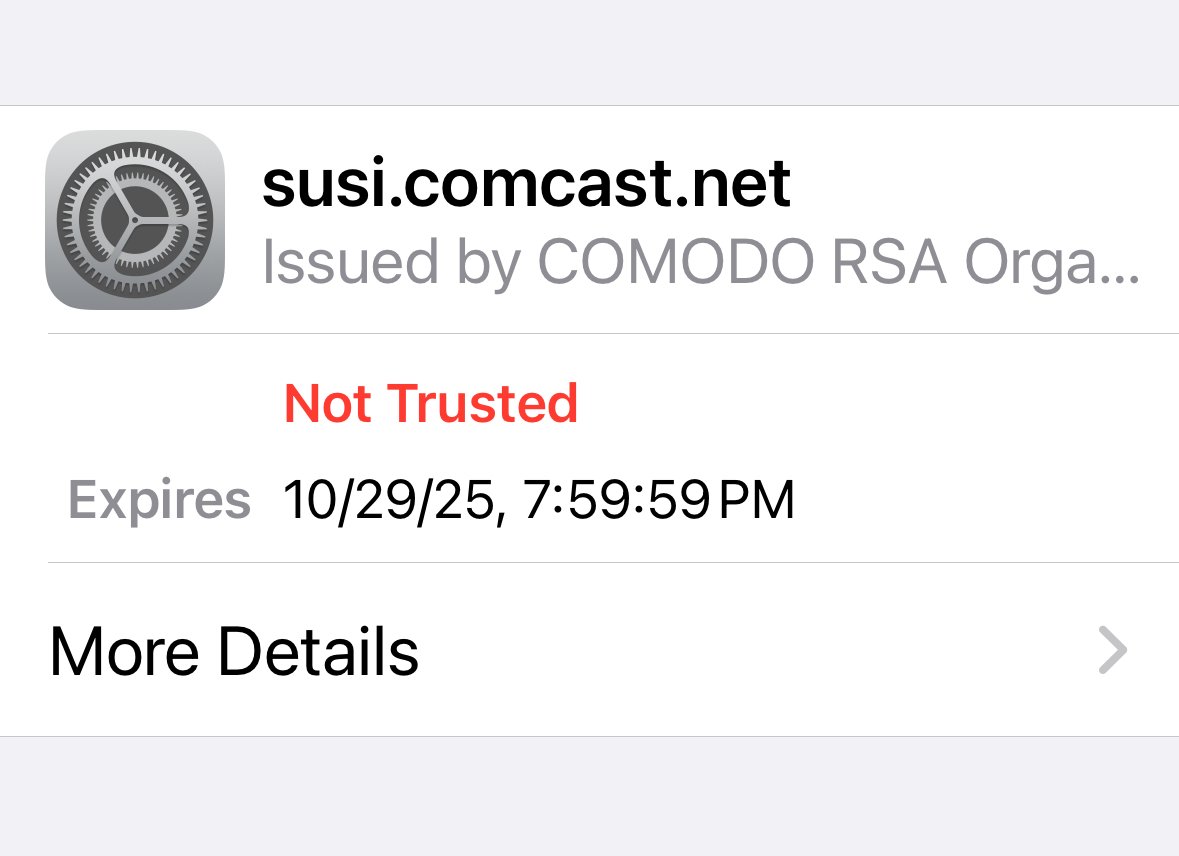Tap the Settings gear certificate icon
The width and height of the screenshot is (1179, 856).
click(135, 220)
